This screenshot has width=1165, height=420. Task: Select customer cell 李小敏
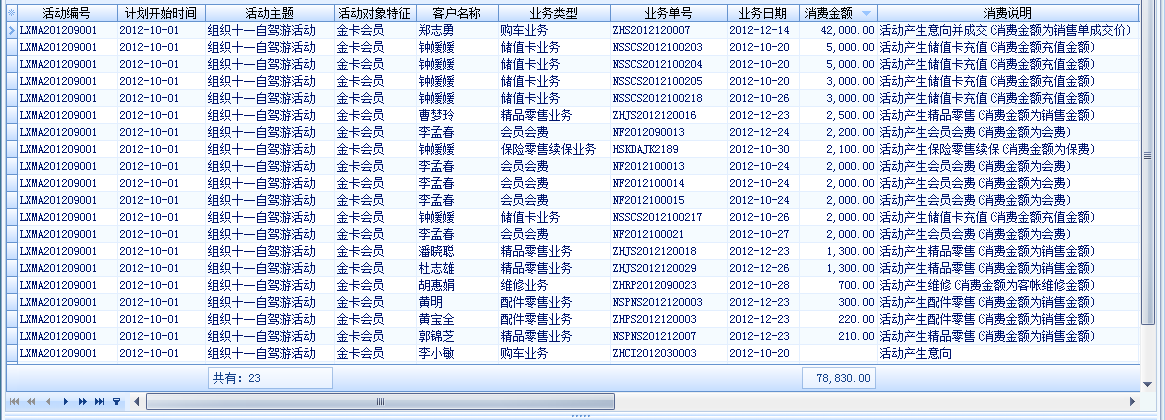[458, 354]
